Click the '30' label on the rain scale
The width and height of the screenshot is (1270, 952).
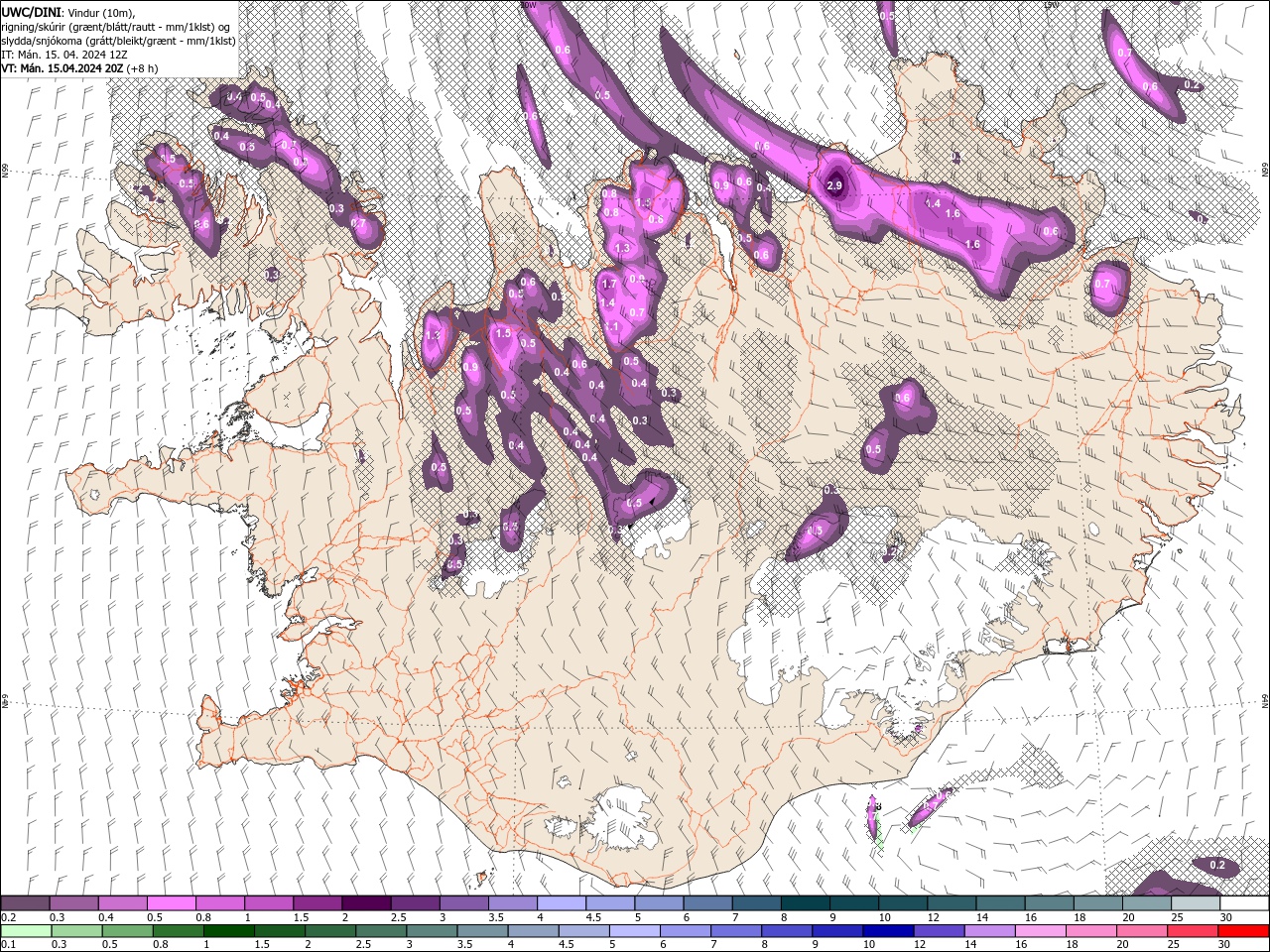click(1223, 945)
